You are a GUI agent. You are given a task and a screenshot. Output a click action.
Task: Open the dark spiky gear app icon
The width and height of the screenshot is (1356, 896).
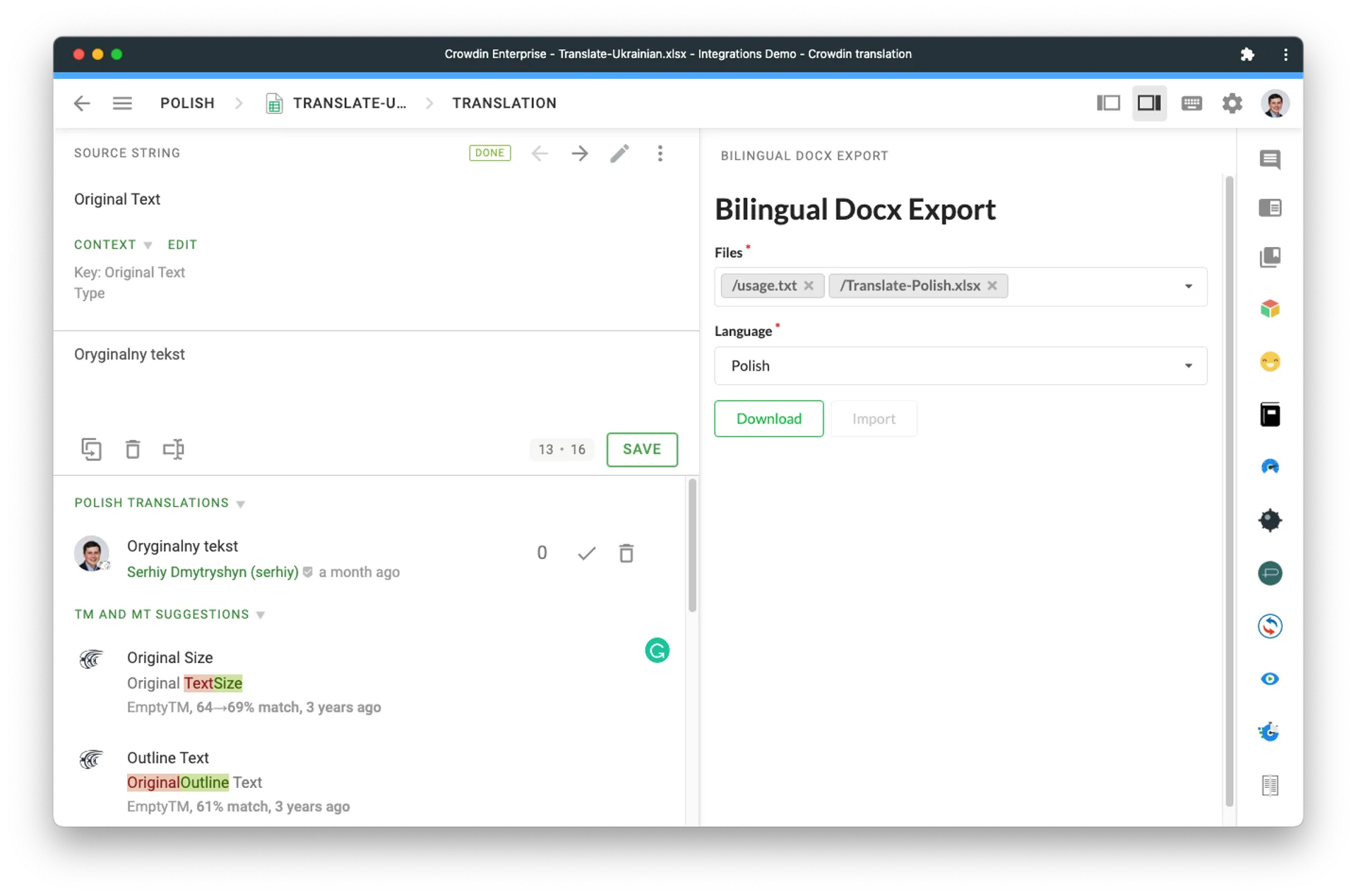point(1269,520)
